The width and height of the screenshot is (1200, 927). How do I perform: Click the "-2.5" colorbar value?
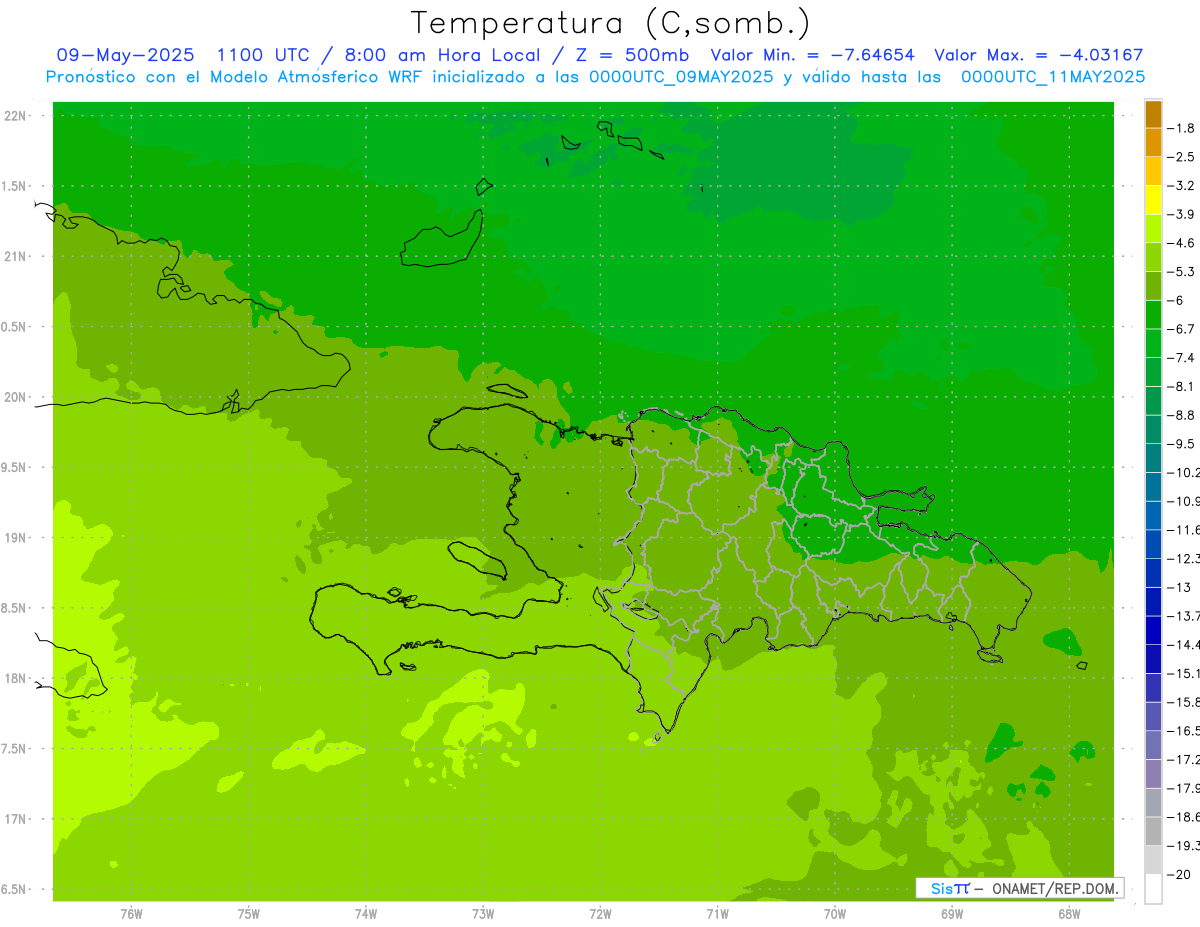click(1183, 157)
